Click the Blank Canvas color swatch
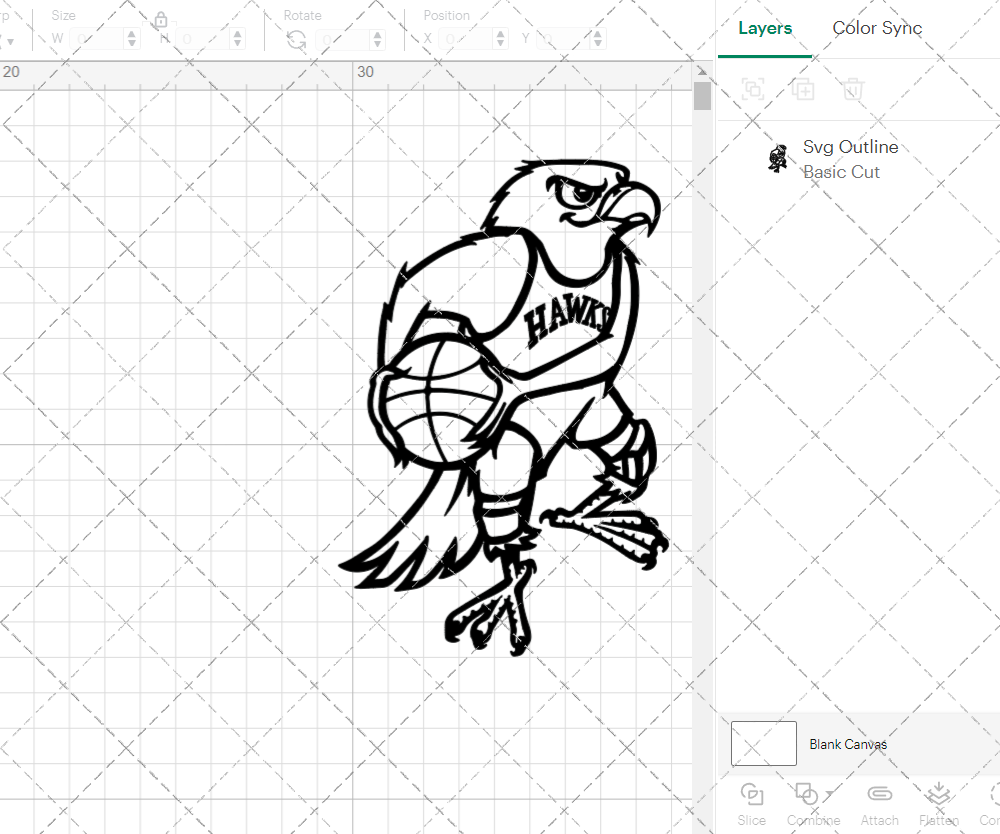Screen dimensions: 1000x834 pos(763,743)
